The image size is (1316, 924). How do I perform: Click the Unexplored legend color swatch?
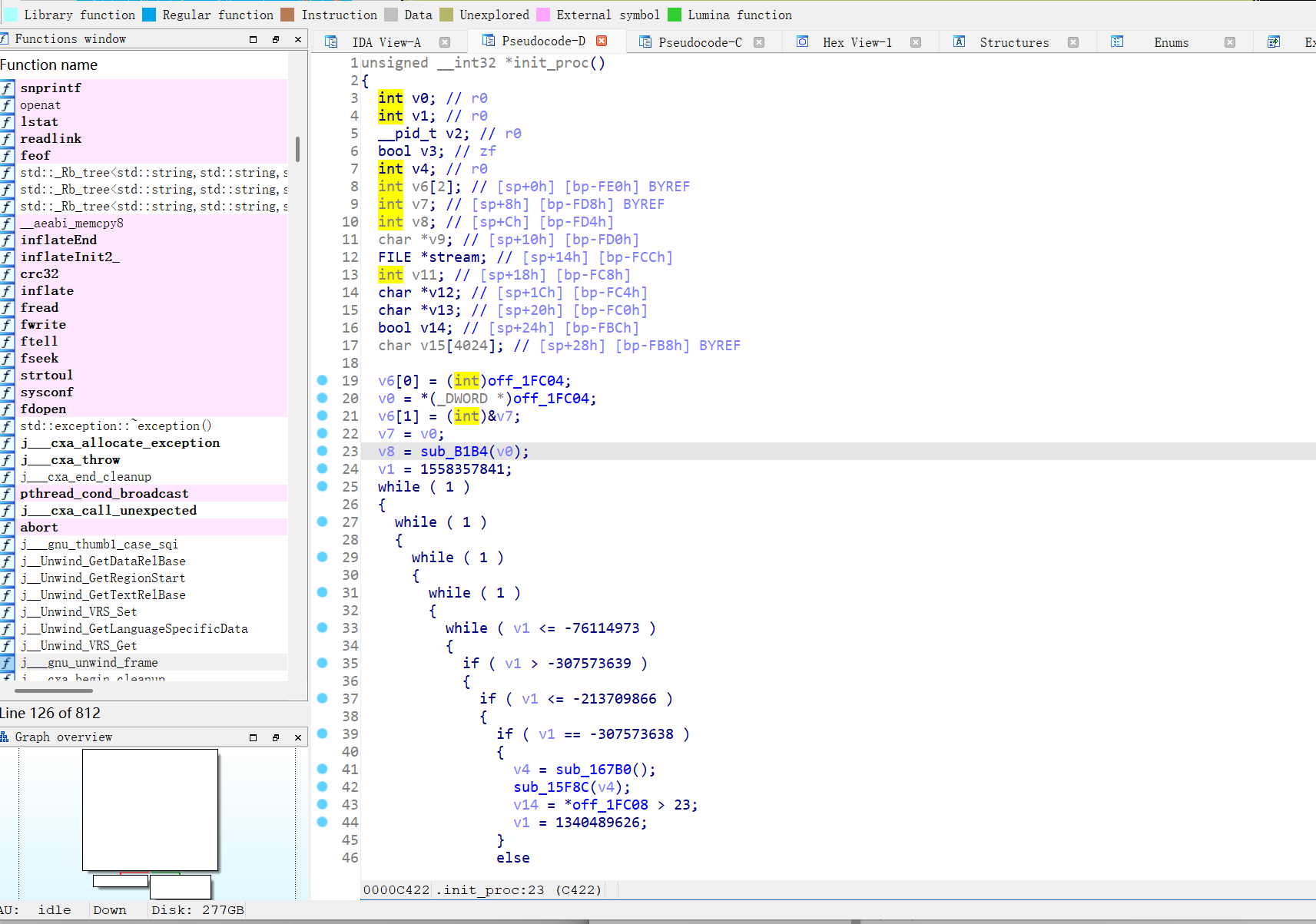coord(446,15)
